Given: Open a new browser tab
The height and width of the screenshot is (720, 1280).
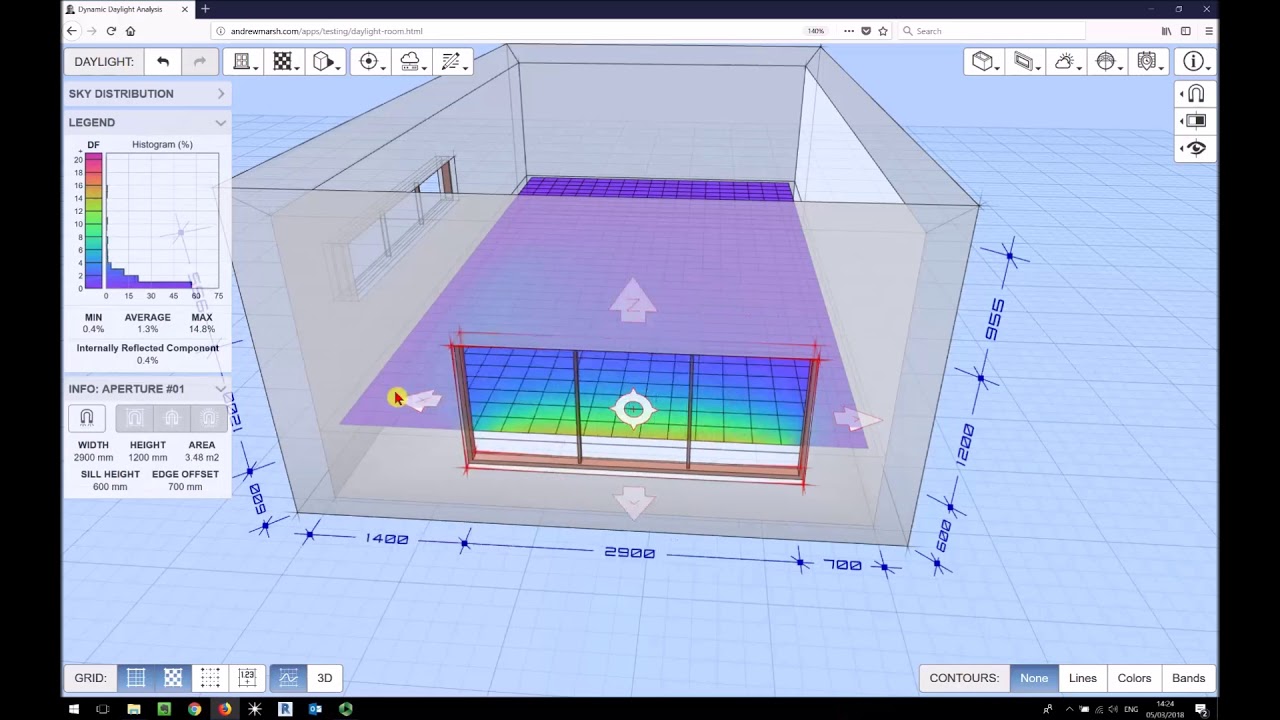Looking at the screenshot, I should pos(205,9).
